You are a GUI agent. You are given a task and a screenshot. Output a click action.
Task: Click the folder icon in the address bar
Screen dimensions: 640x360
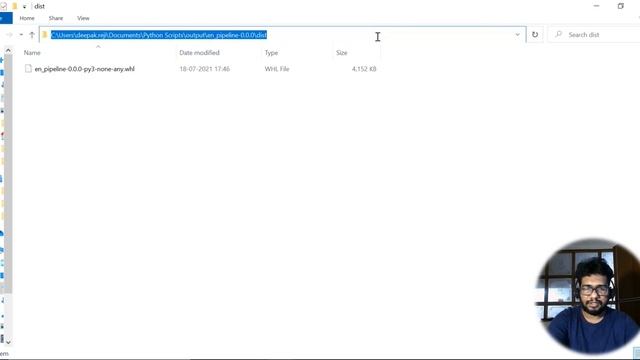pyautogui.click(x=44, y=35)
